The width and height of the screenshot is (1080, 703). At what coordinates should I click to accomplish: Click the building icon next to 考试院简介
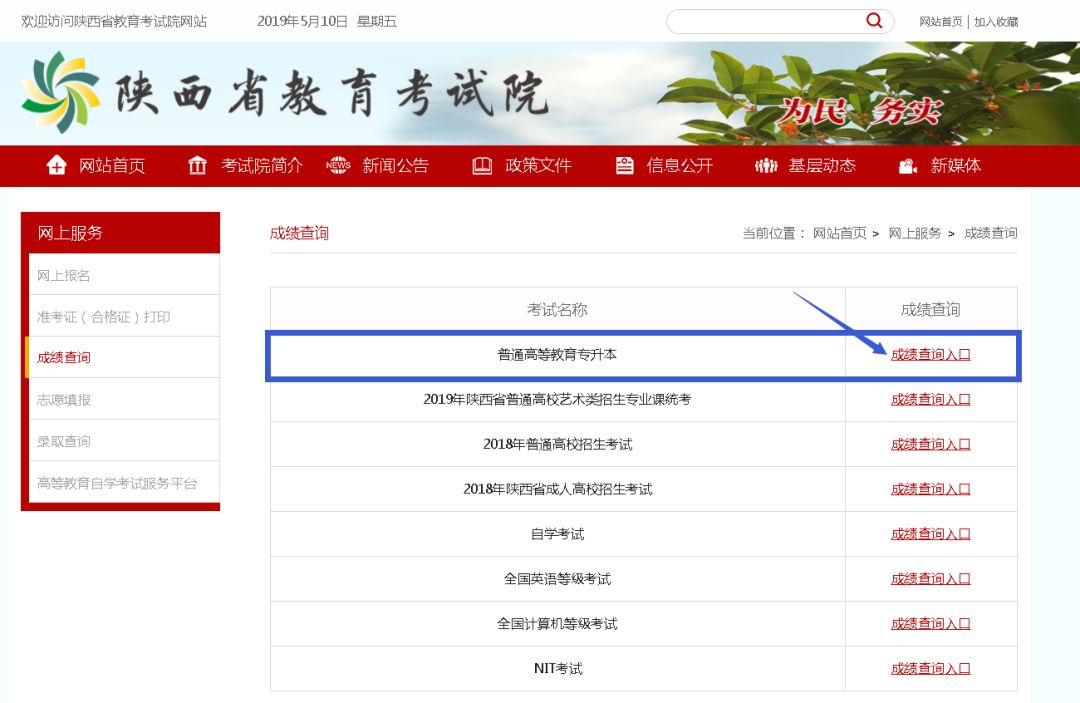196,166
